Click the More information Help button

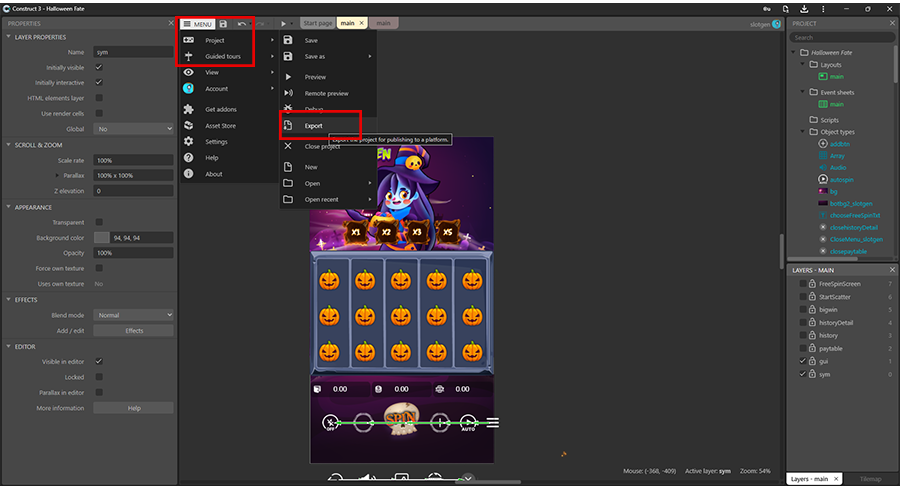tap(133, 408)
